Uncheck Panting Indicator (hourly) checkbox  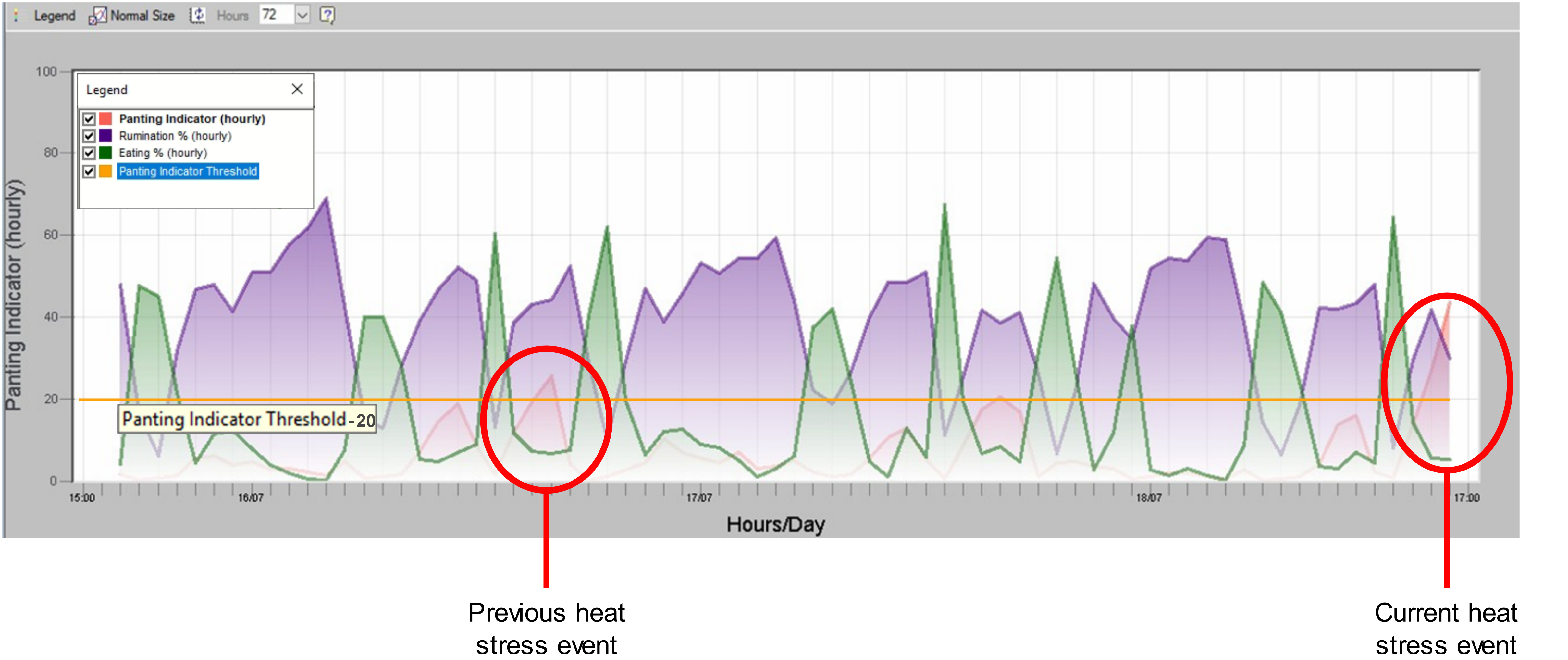click(x=90, y=119)
